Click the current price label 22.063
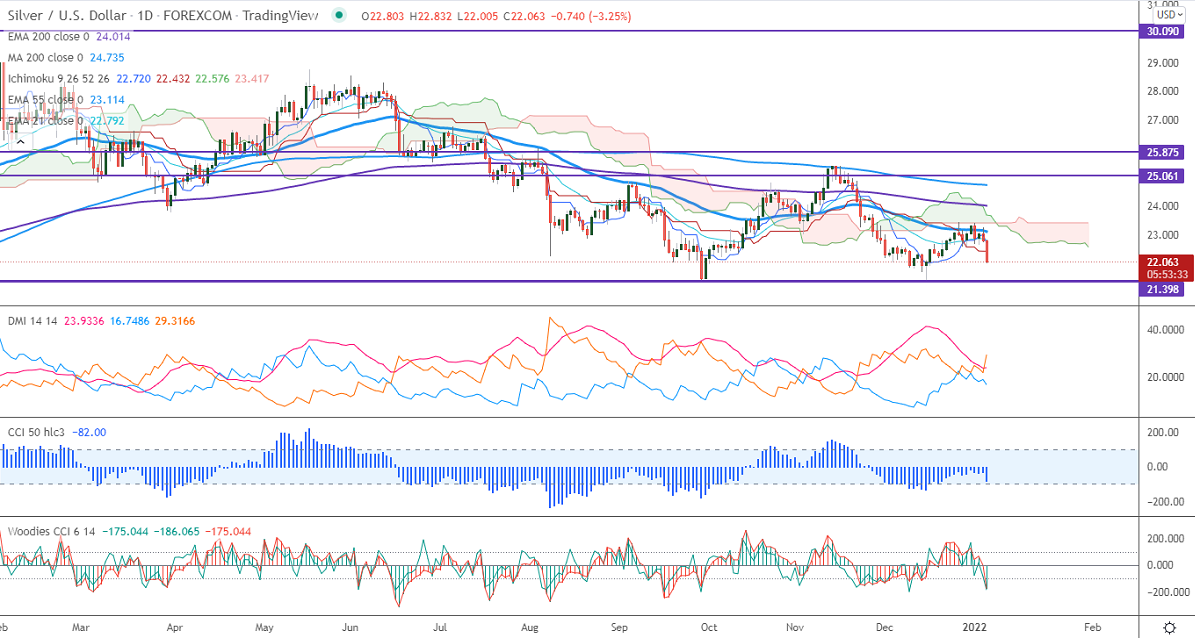 [1162, 262]
